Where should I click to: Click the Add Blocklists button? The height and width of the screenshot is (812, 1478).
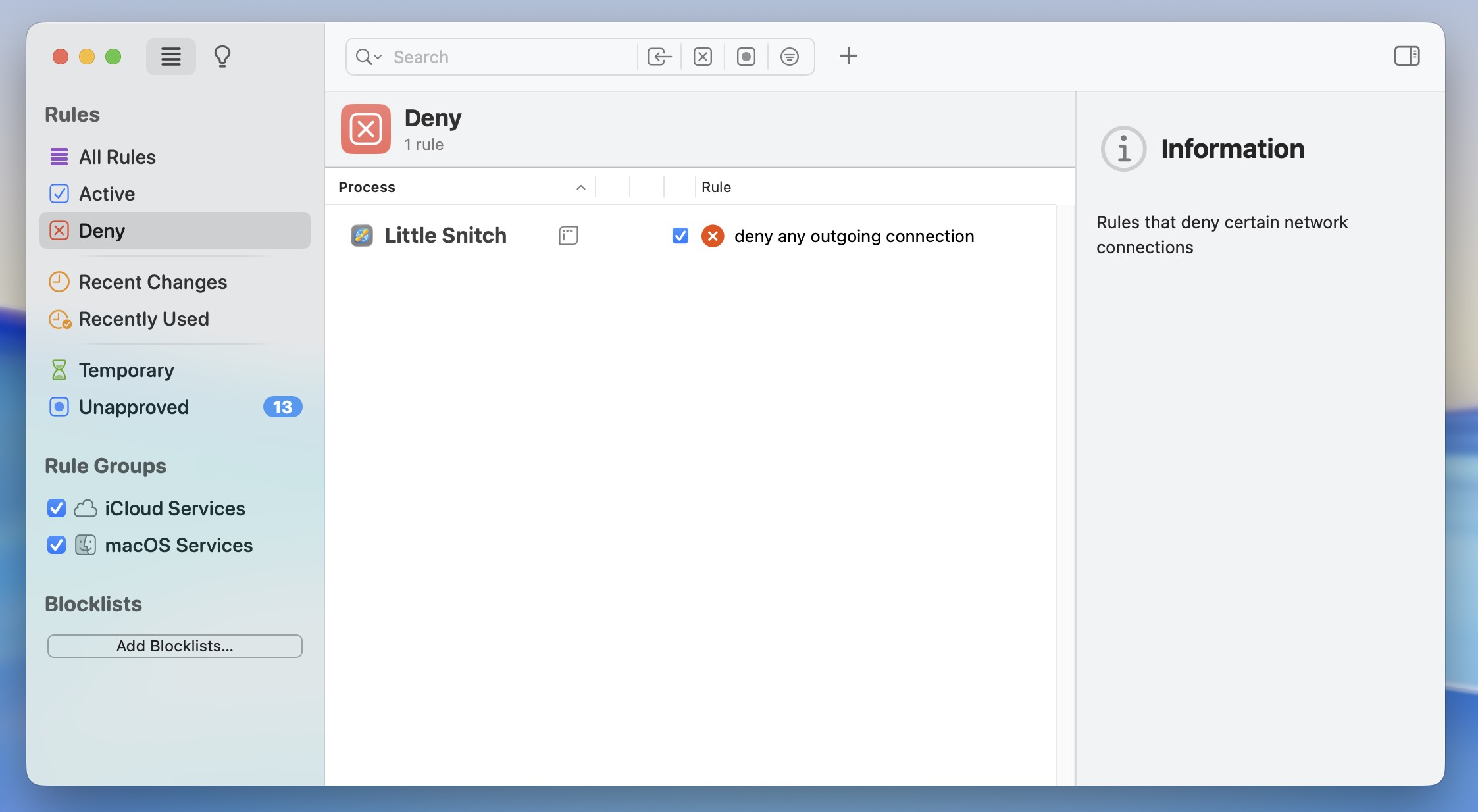174,646
